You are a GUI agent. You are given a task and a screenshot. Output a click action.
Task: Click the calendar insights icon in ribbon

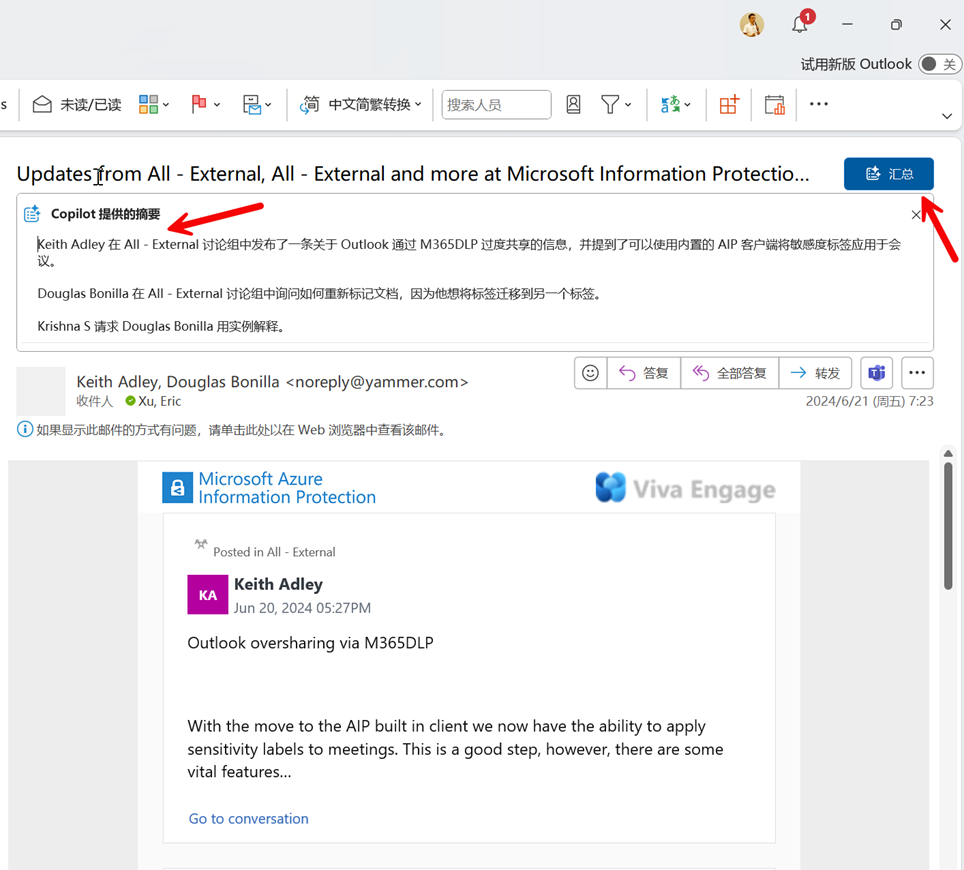(x=774, y=105)
